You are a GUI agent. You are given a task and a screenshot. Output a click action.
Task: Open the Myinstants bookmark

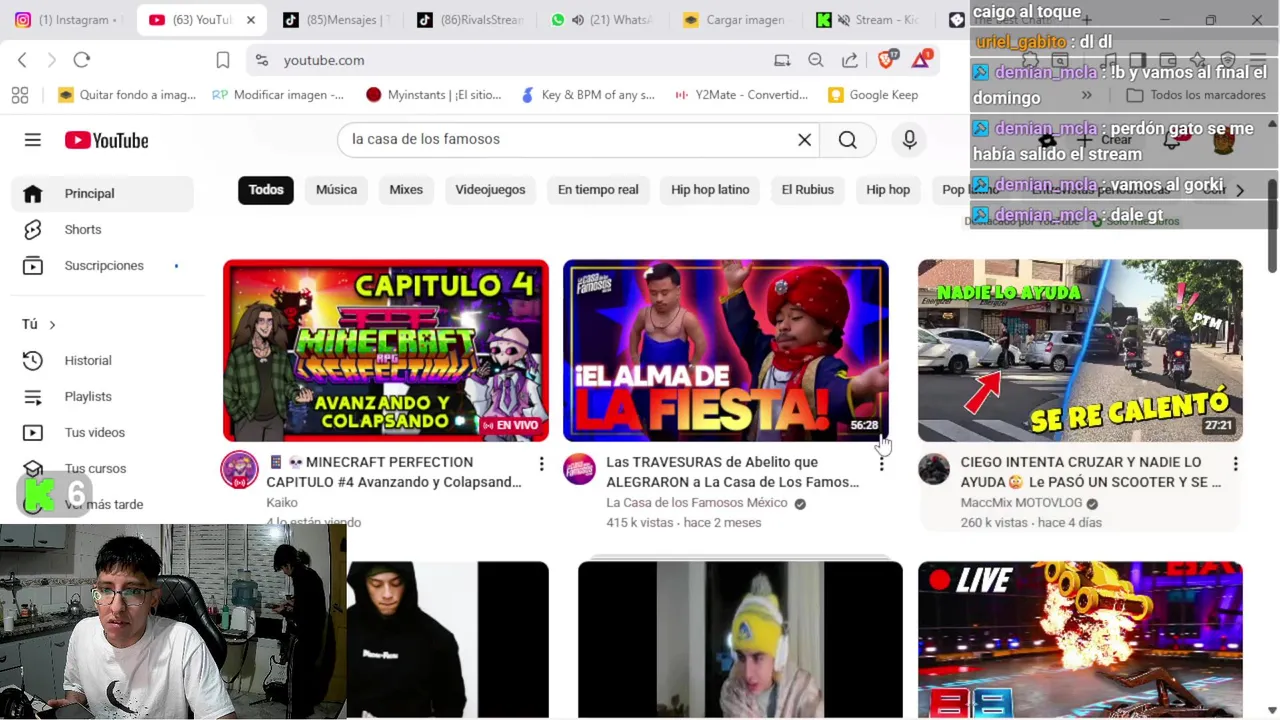[x=434, y=95]
